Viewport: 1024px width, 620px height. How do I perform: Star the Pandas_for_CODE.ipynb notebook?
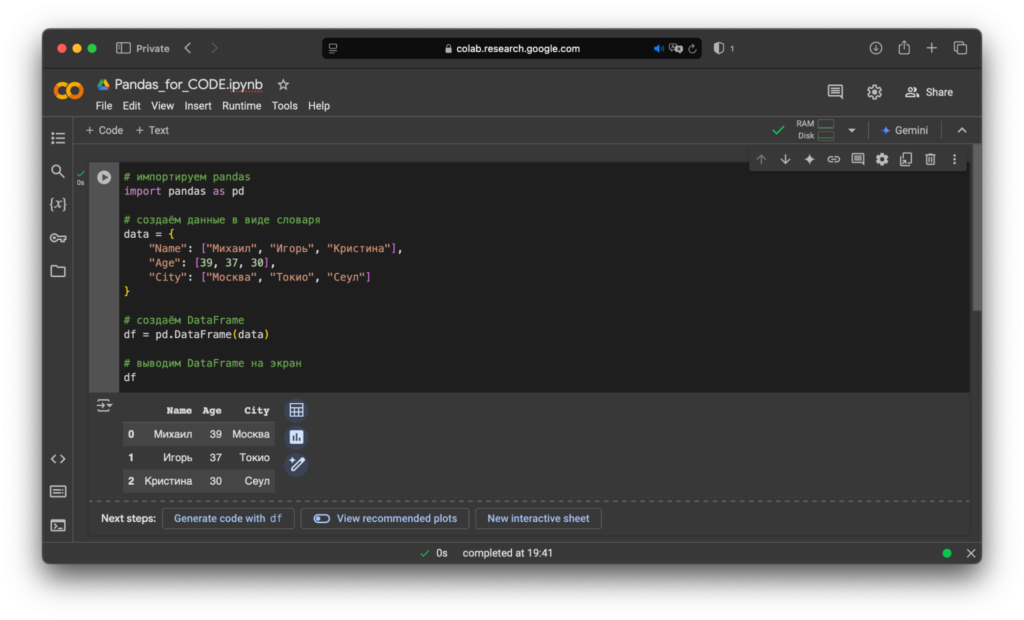coord(283,85)
